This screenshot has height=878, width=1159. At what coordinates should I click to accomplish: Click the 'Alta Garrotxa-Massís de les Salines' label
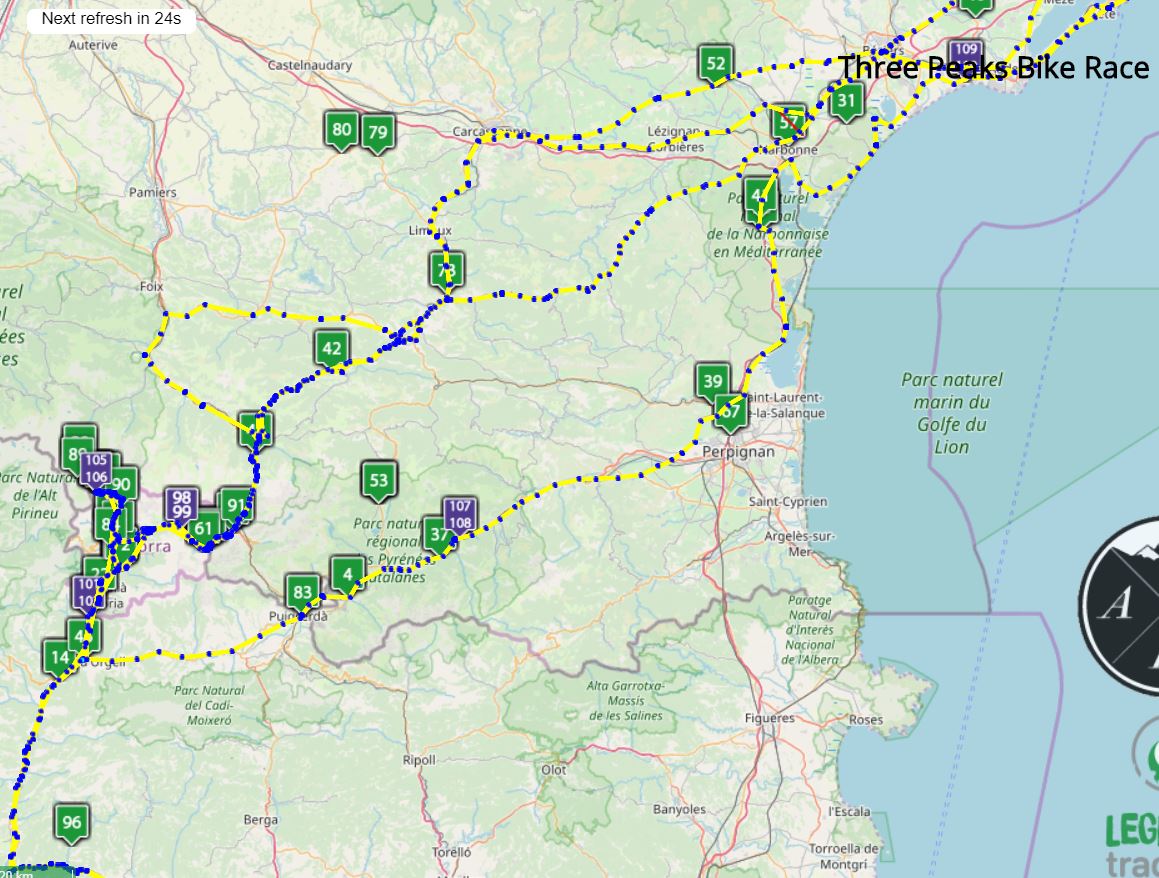click(626, 701)
